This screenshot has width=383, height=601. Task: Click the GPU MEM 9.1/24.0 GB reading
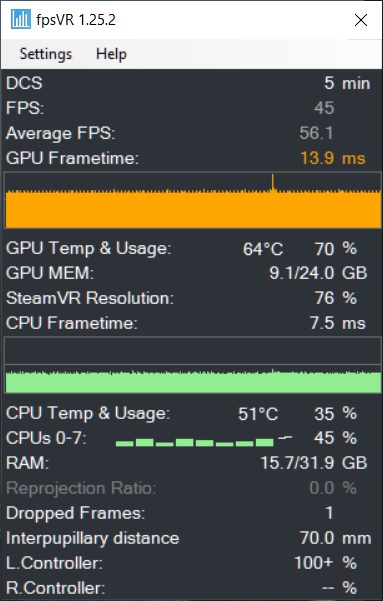pyautogui.click(x=318, y=273)
